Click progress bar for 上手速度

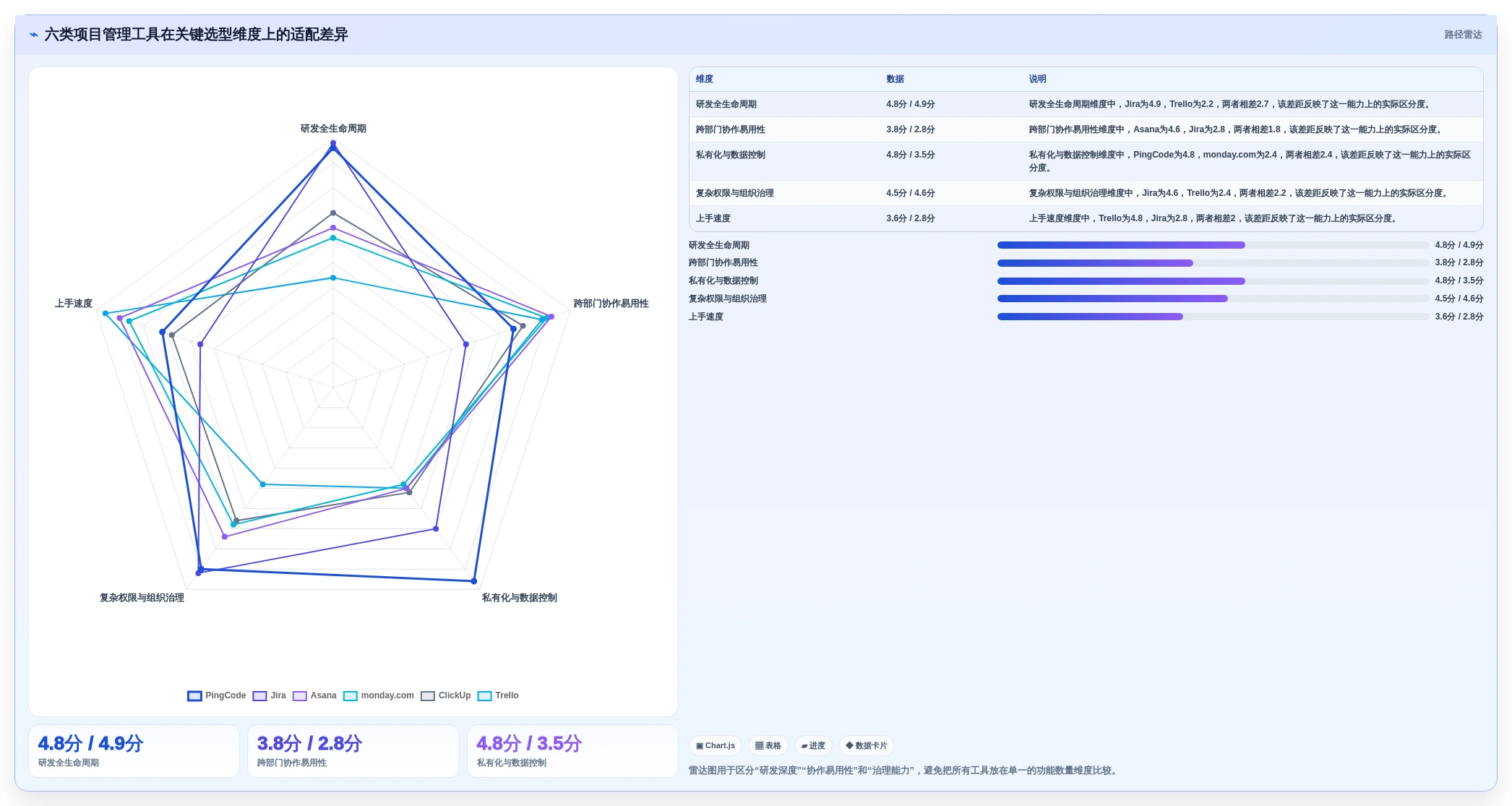(1213, 317)
